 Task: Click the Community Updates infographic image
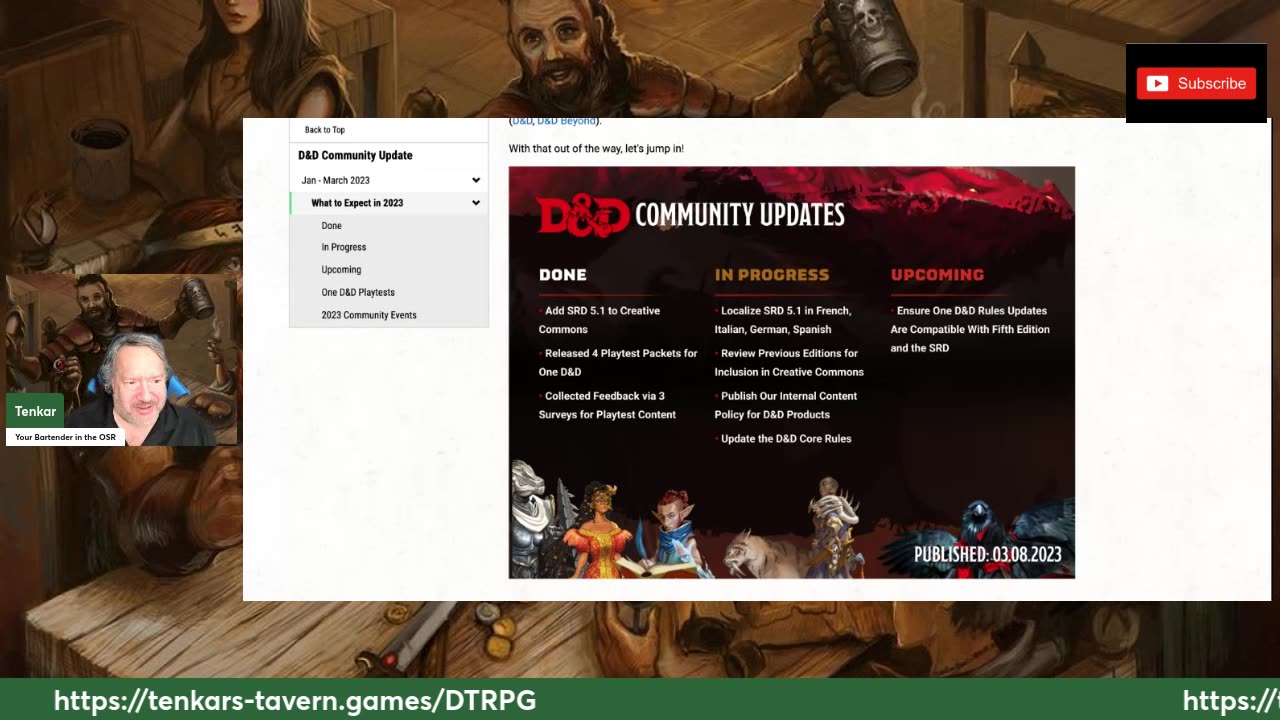click(x=792, y=372)
